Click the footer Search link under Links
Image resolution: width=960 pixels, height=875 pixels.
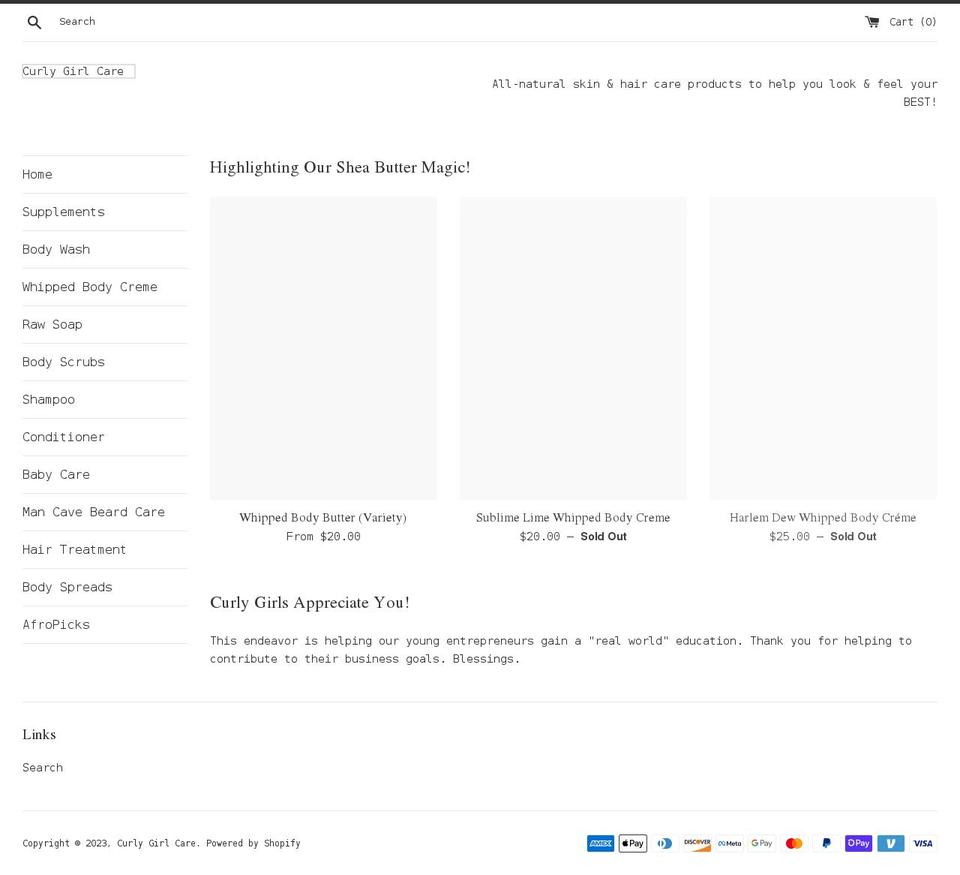[x=43, y=768]
